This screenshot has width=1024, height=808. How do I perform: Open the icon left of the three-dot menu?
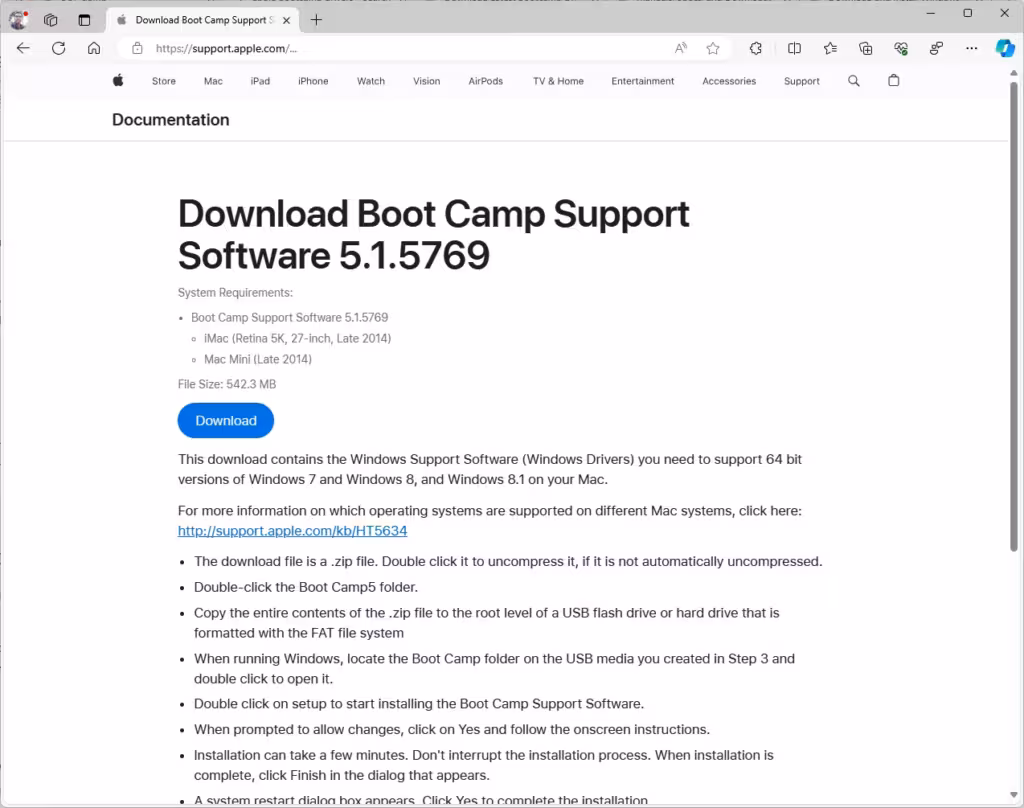pos(936,48)
